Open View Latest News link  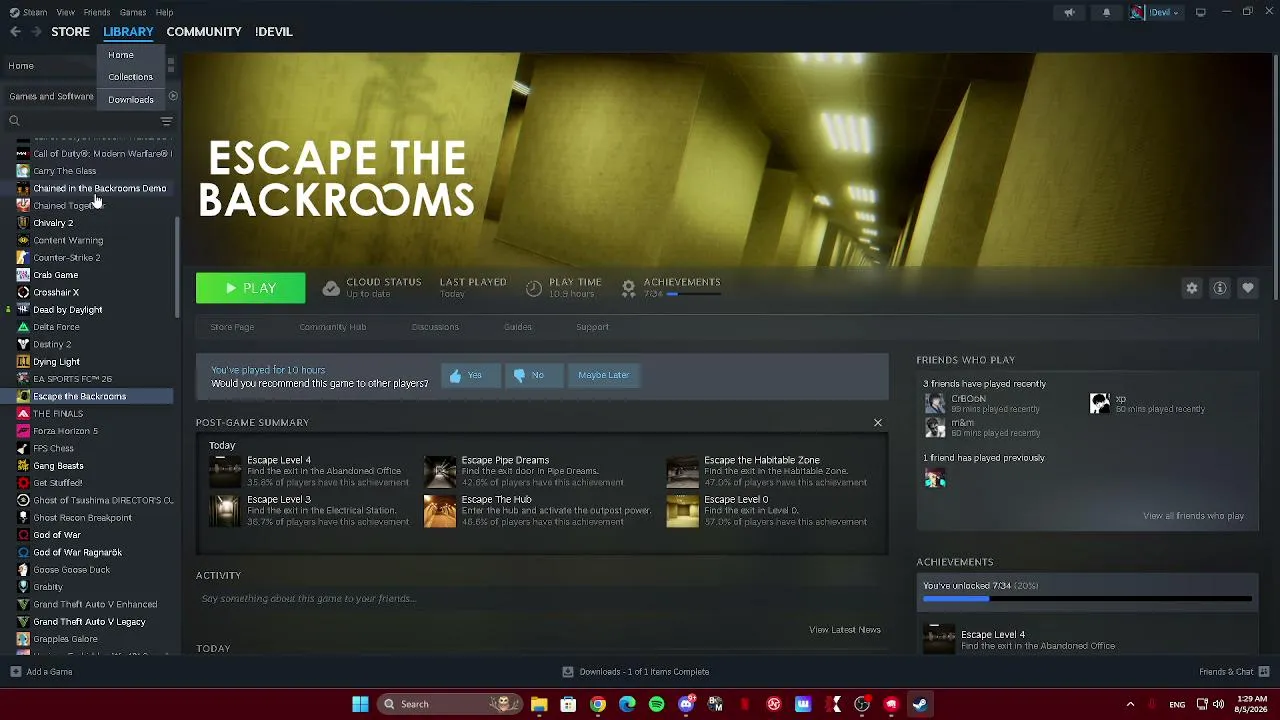point(845,630)
